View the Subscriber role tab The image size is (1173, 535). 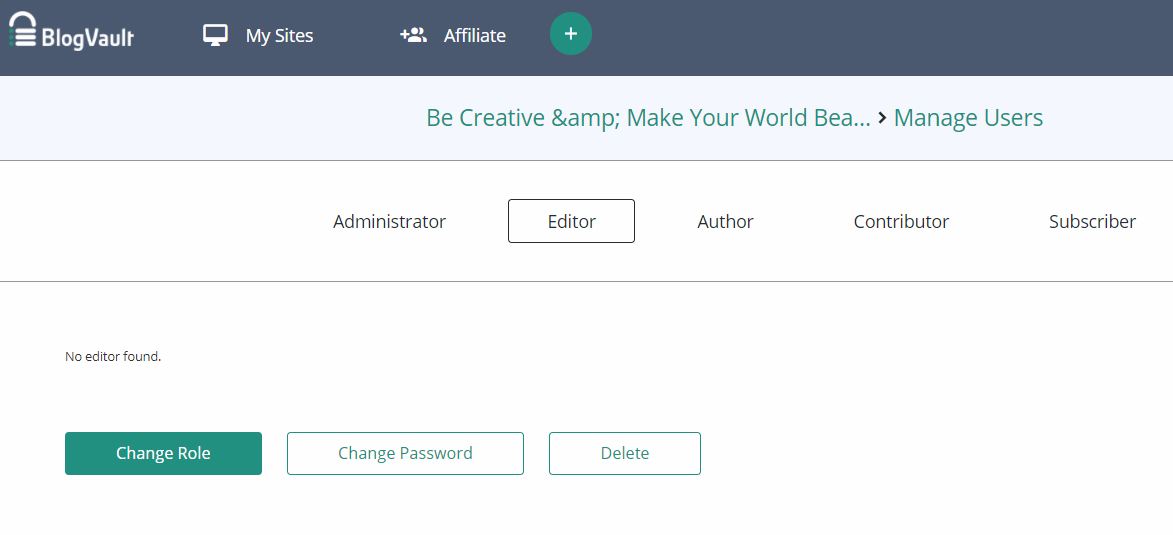(x=1092, y=221)
